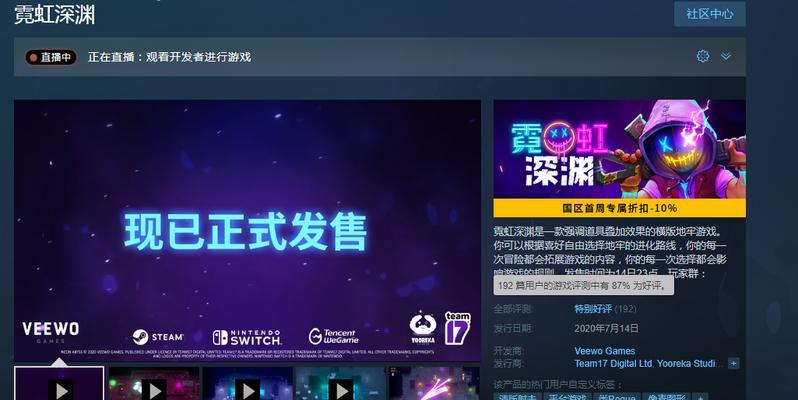
Task: Open the Yooreka Studio publisher link
Action: (x=686, y=363)
